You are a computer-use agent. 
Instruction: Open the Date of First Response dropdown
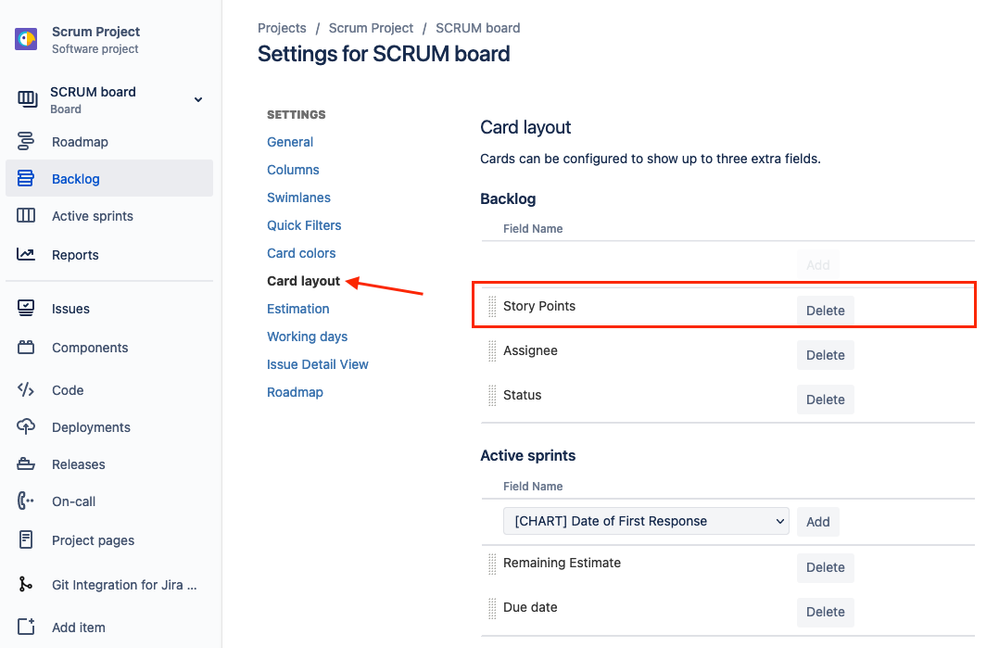click(x=646, y=521)
